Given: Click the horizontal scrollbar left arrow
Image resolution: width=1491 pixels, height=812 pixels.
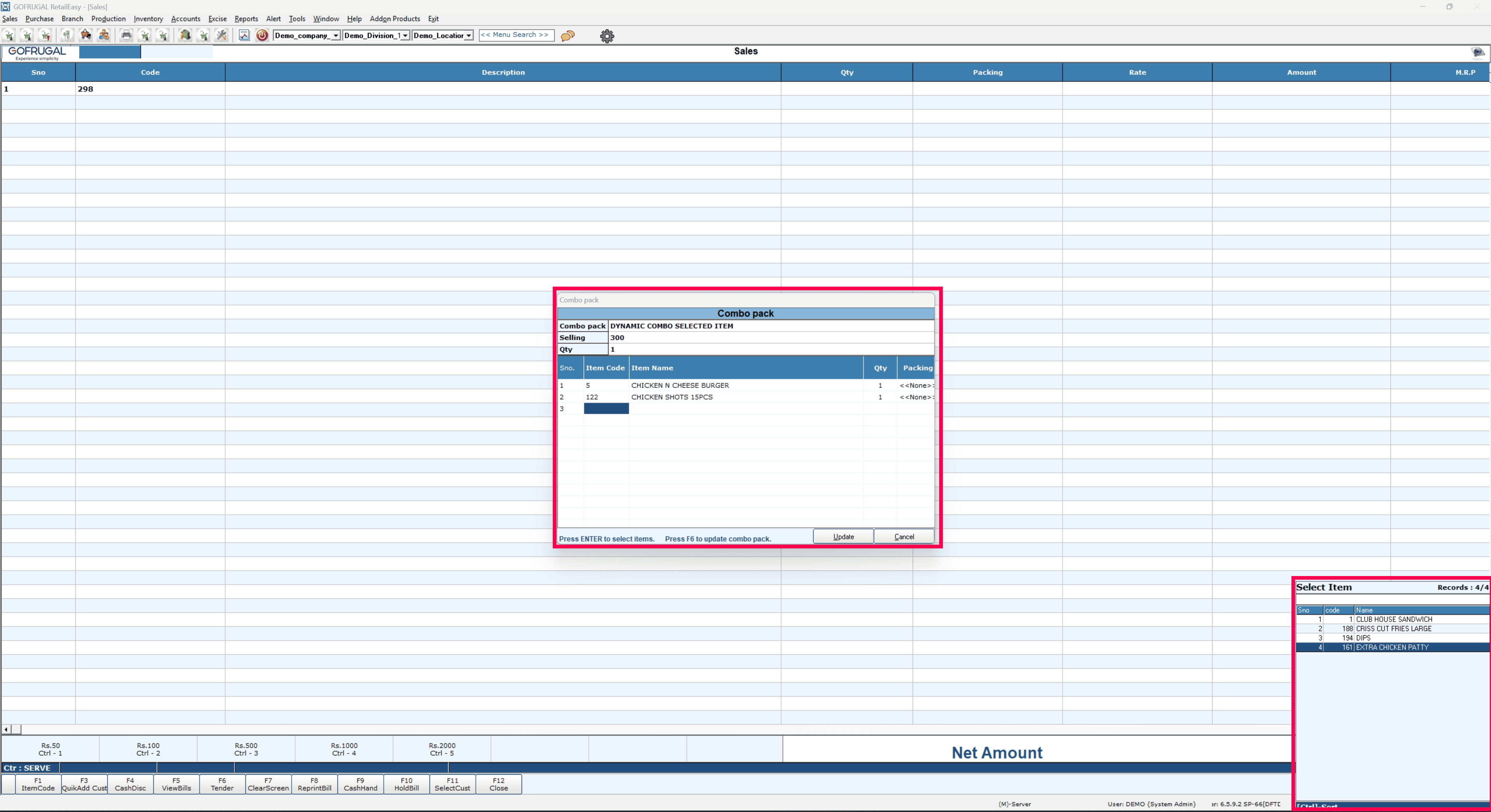Looking at the screenshot, I should (6, 729).
